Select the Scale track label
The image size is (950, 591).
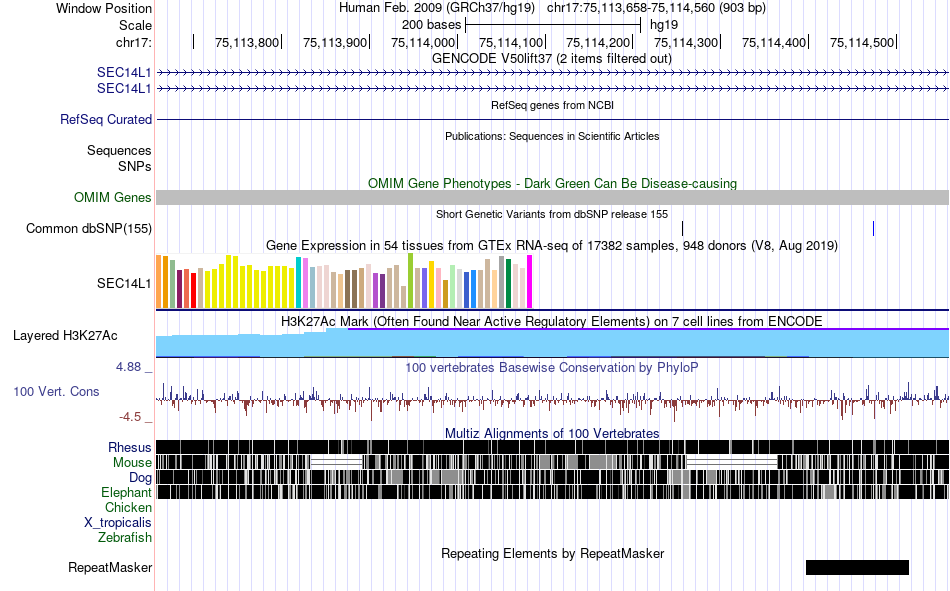pos(135,25)
